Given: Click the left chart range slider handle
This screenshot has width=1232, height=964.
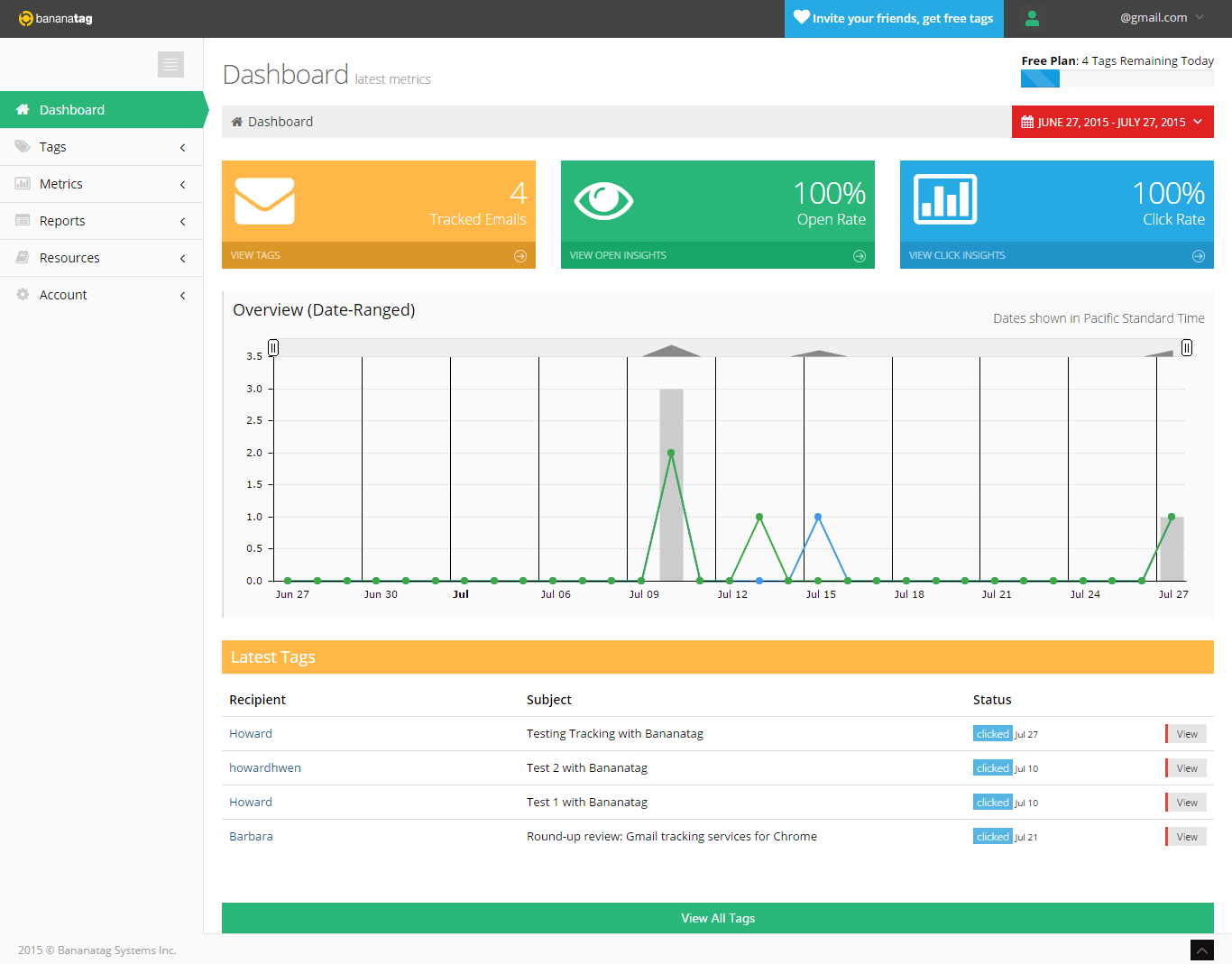Looking at the screenshot, I should (x=273, y=348).
